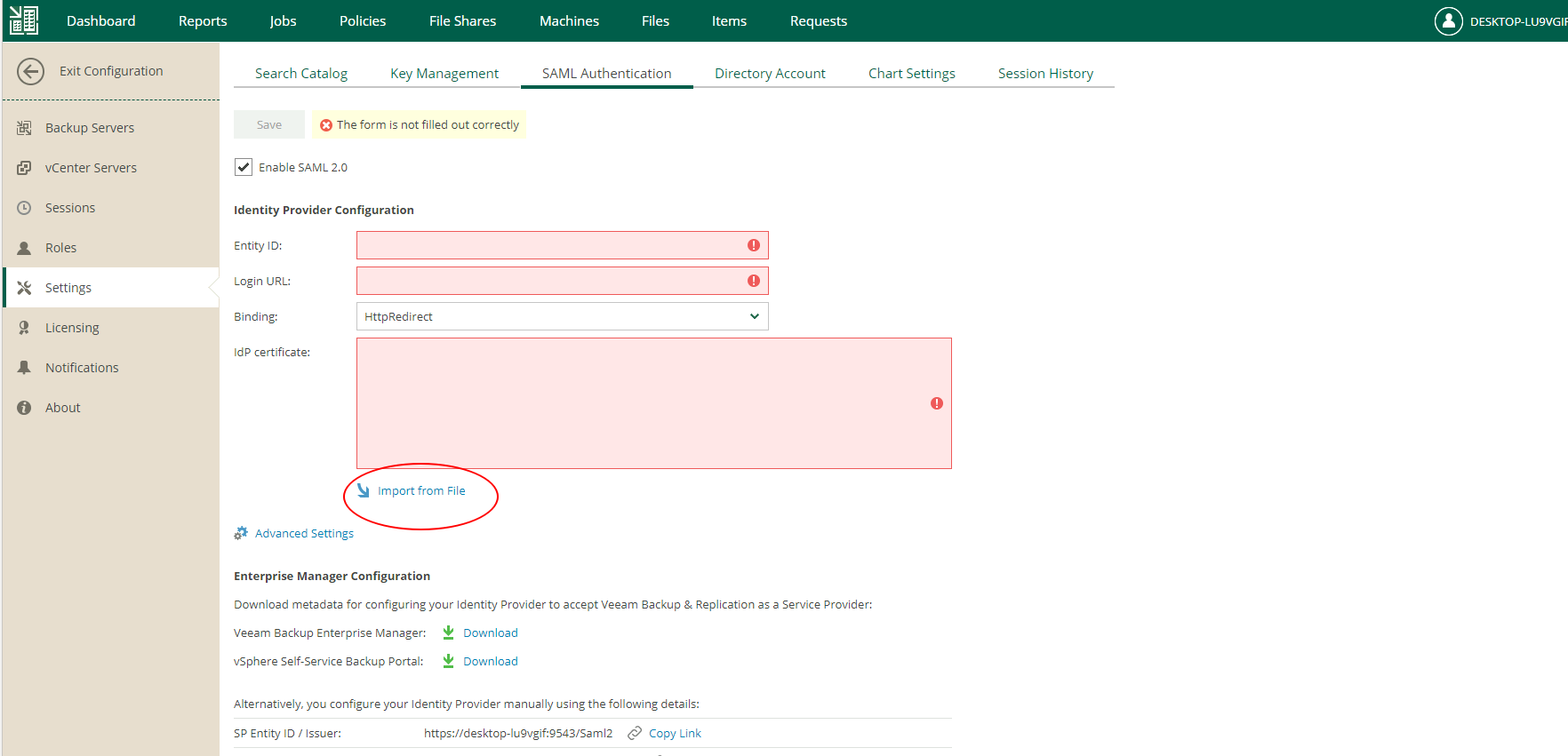The width and height of the screenshot is (1568, 756).
Task: Click the Advanced Settings gear icon
Action: pos(241,533)
